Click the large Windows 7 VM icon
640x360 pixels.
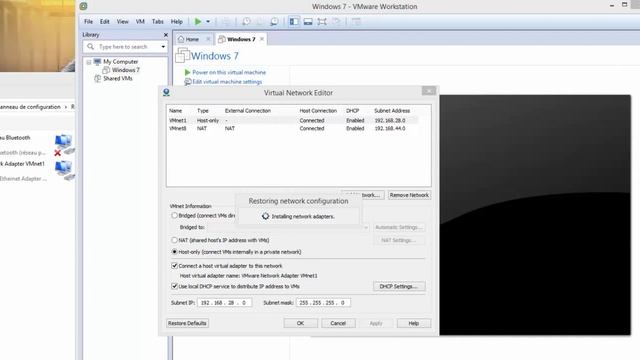tap(182, 55)
